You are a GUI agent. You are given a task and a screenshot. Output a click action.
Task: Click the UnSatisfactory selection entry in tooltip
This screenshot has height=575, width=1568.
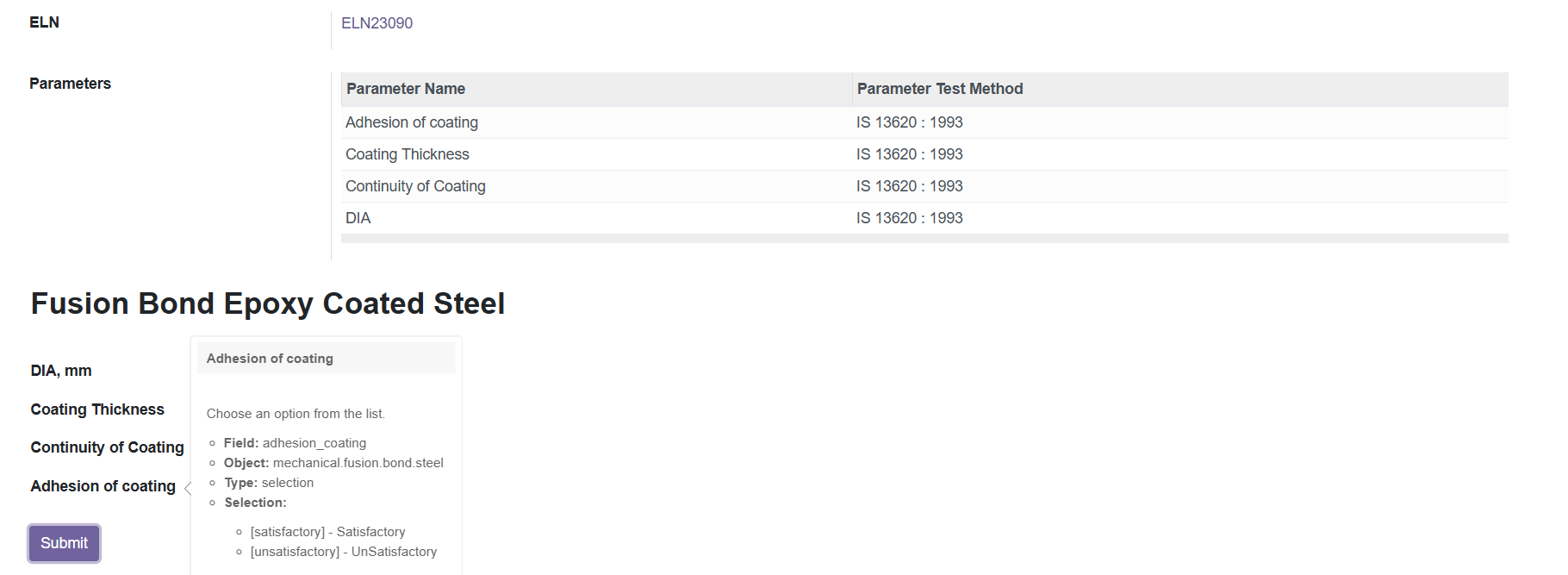coord(344,552)
